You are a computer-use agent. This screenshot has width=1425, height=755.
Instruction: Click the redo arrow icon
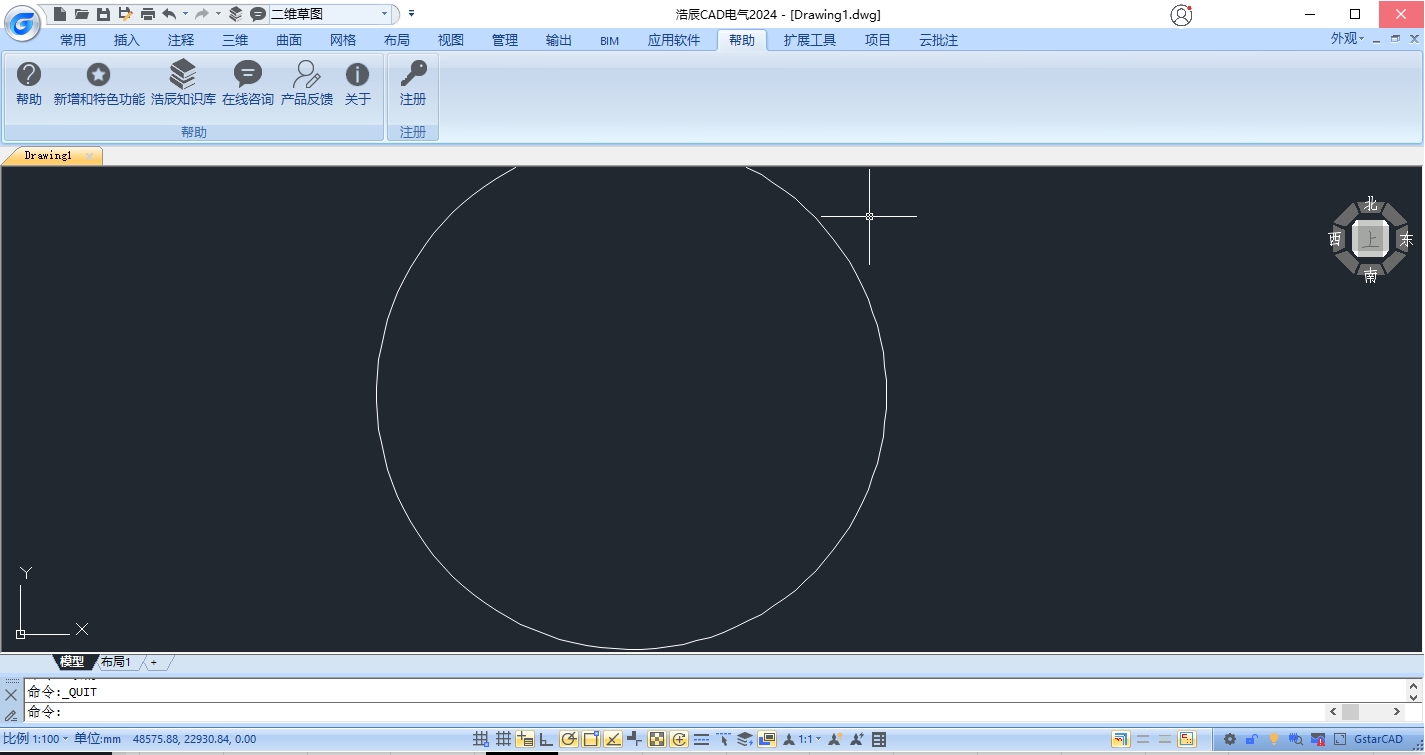[x=202, y=14]
